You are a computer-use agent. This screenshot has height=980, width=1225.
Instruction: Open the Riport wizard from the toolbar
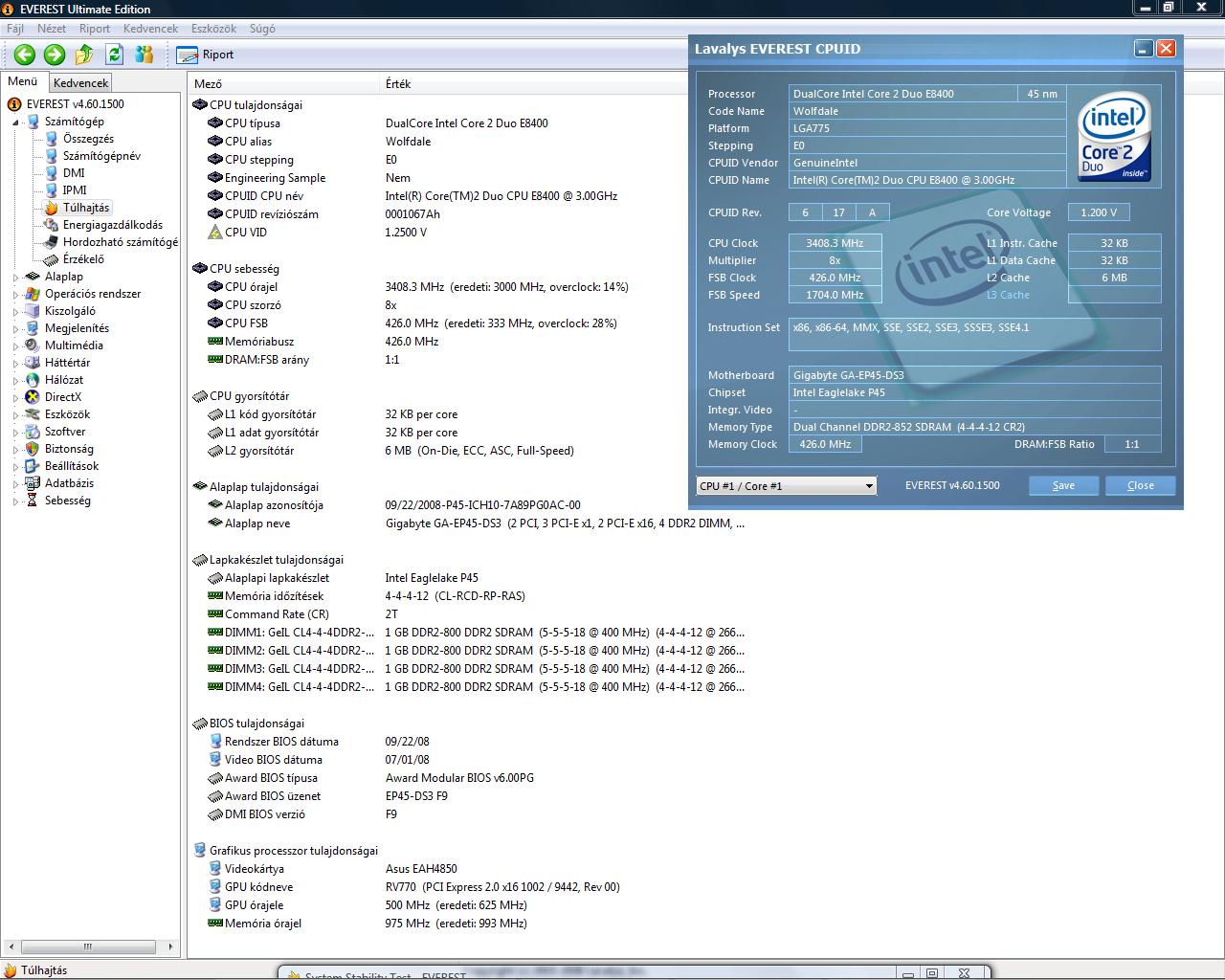pyautogui.click(x=206, y=55)
